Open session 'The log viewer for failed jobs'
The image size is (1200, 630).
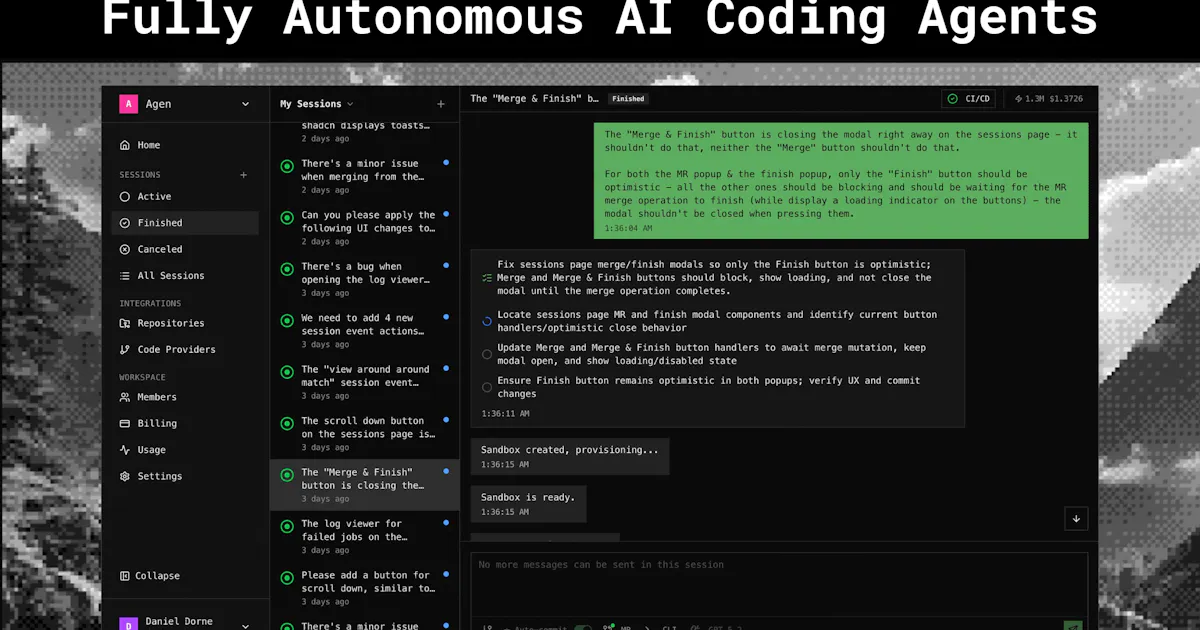point(364,536)
